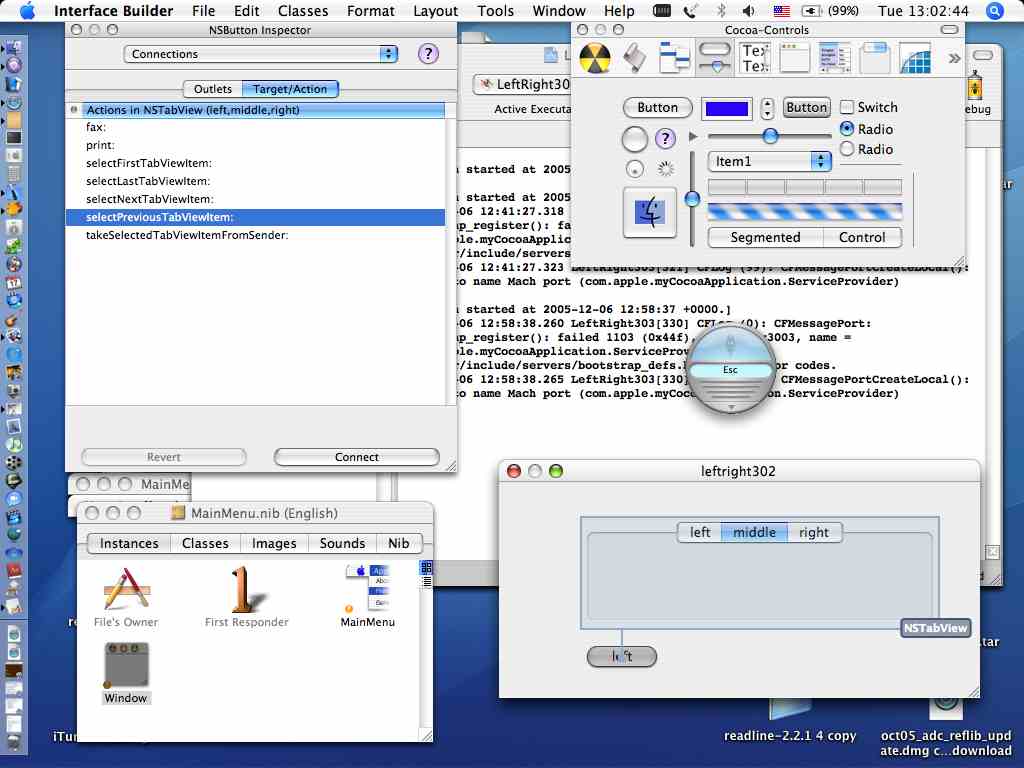
Task: Open the Apple menu
Action: click(x=27, y=11)
